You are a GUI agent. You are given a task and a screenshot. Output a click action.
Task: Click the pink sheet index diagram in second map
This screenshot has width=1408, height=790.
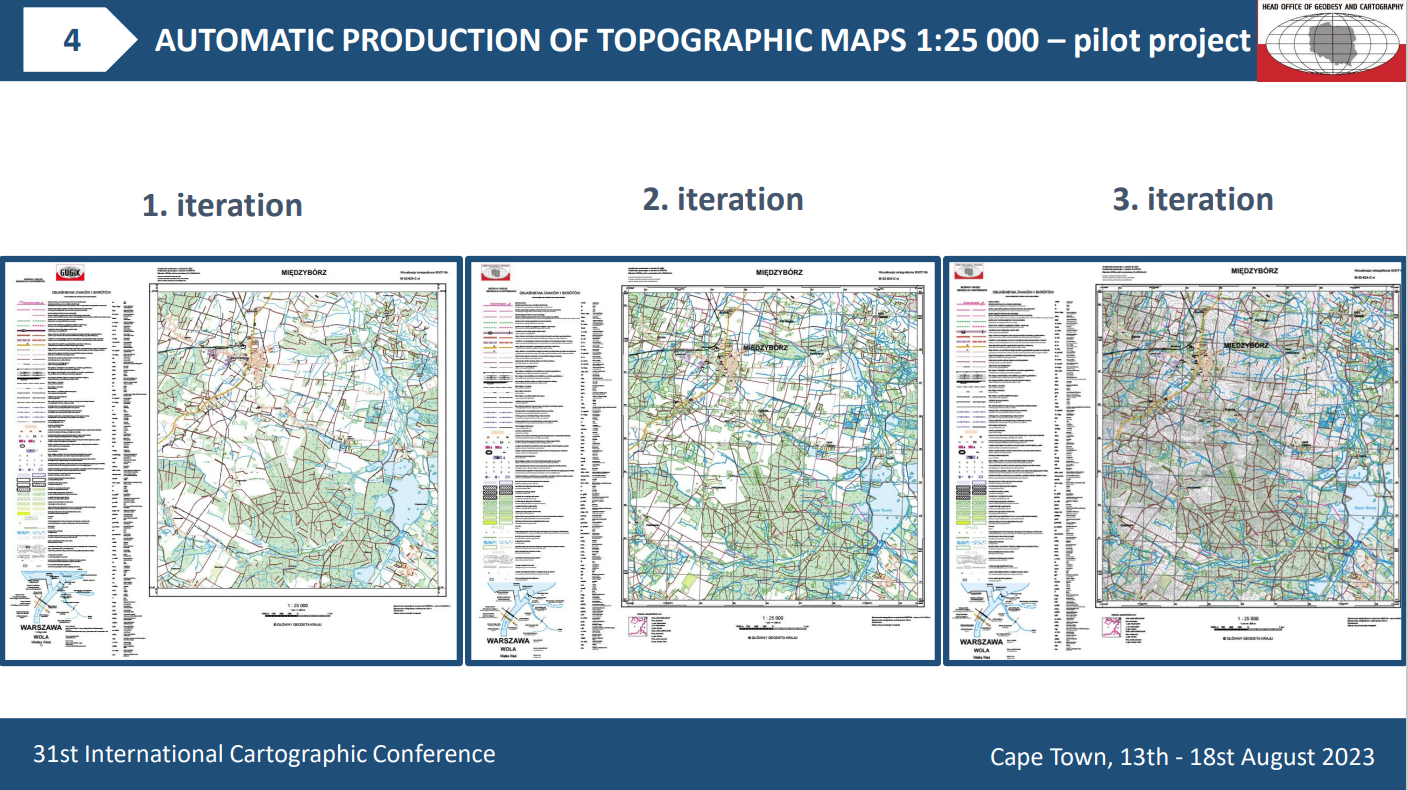[x=634, y=628]
